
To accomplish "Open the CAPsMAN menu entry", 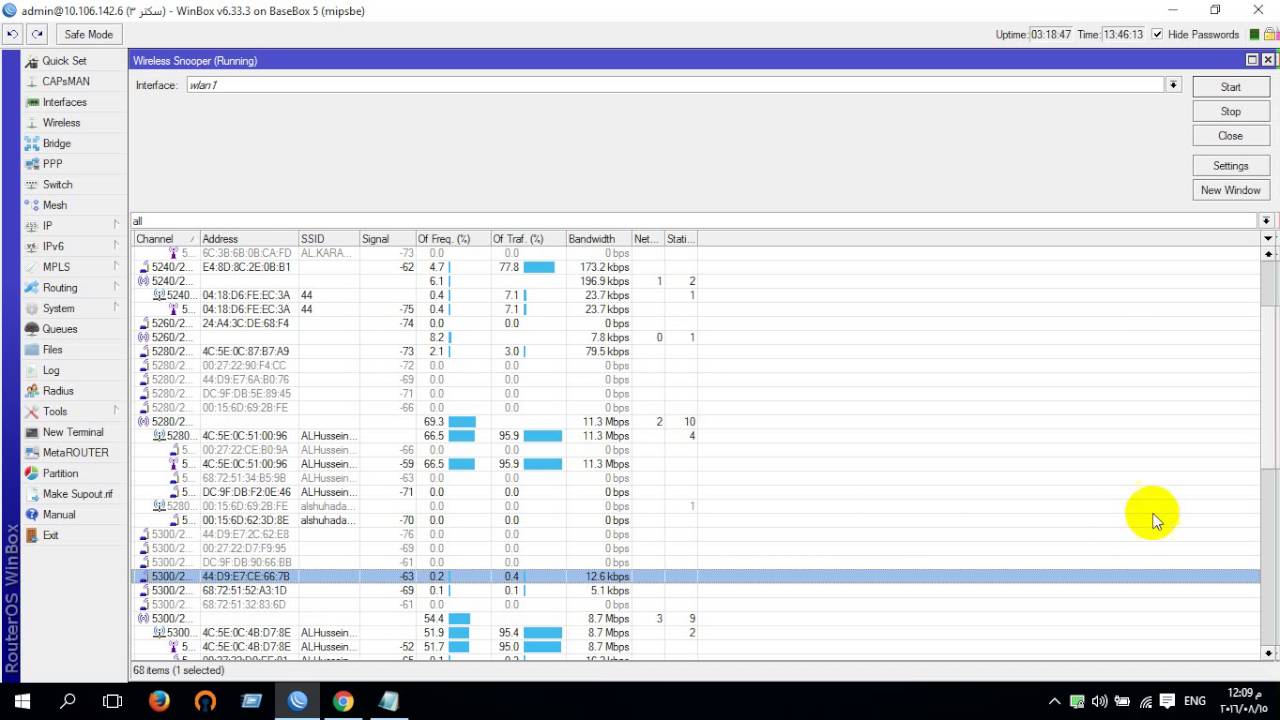I will 66,81.
